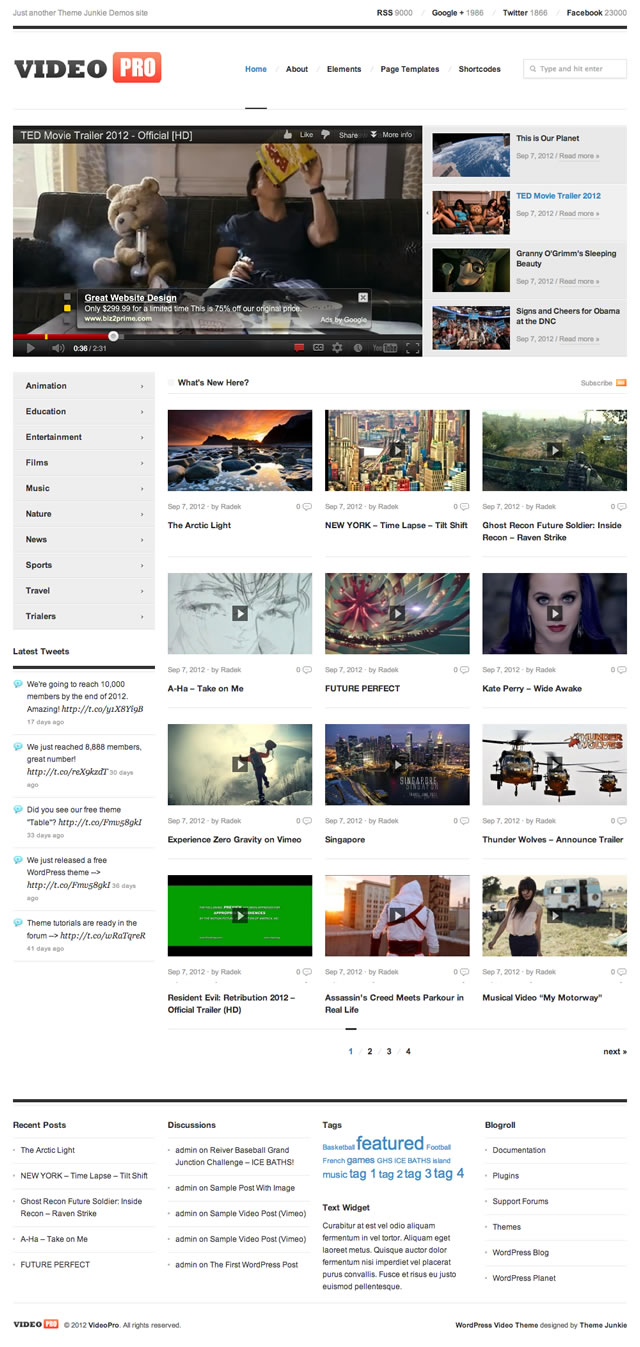
Task: Play Assassin's Creed Meets Parkour thumbnail
Action: tap(397, 915)
